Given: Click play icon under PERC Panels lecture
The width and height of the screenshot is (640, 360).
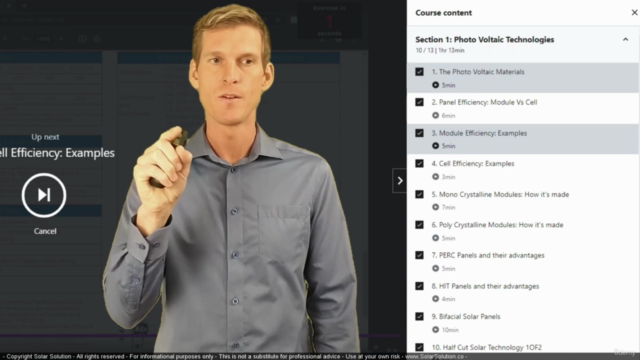Looking at the screenshot, I should coord(436,269).
